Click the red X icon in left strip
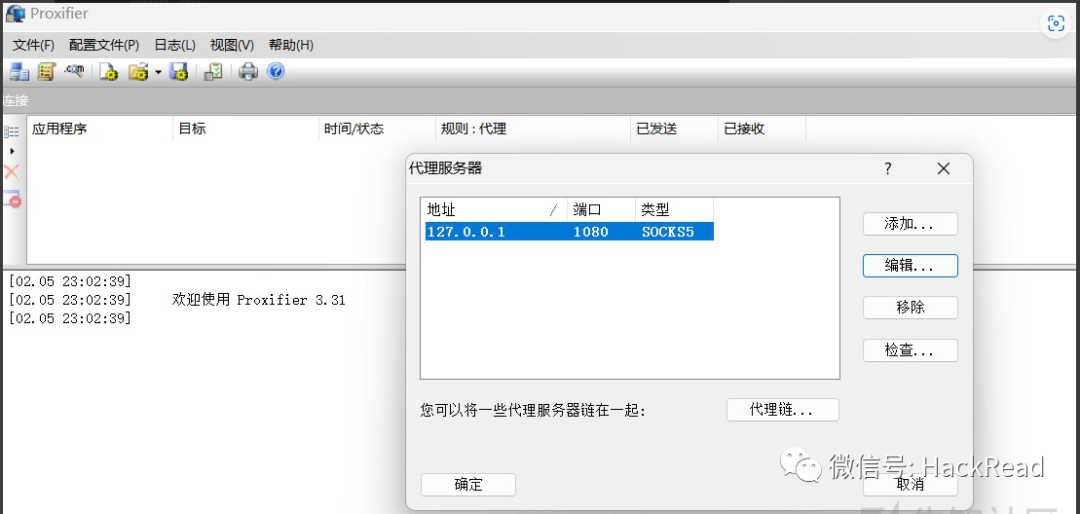The image size is (1080, 514). 12,172
